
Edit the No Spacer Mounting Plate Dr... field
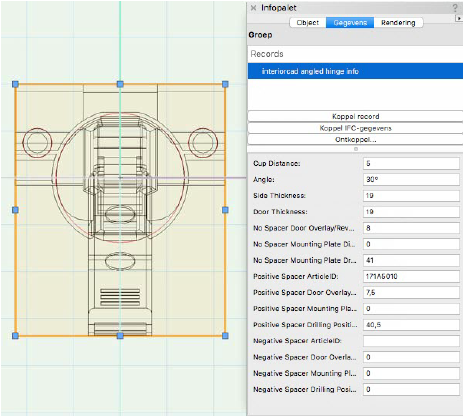click(411, 260)
